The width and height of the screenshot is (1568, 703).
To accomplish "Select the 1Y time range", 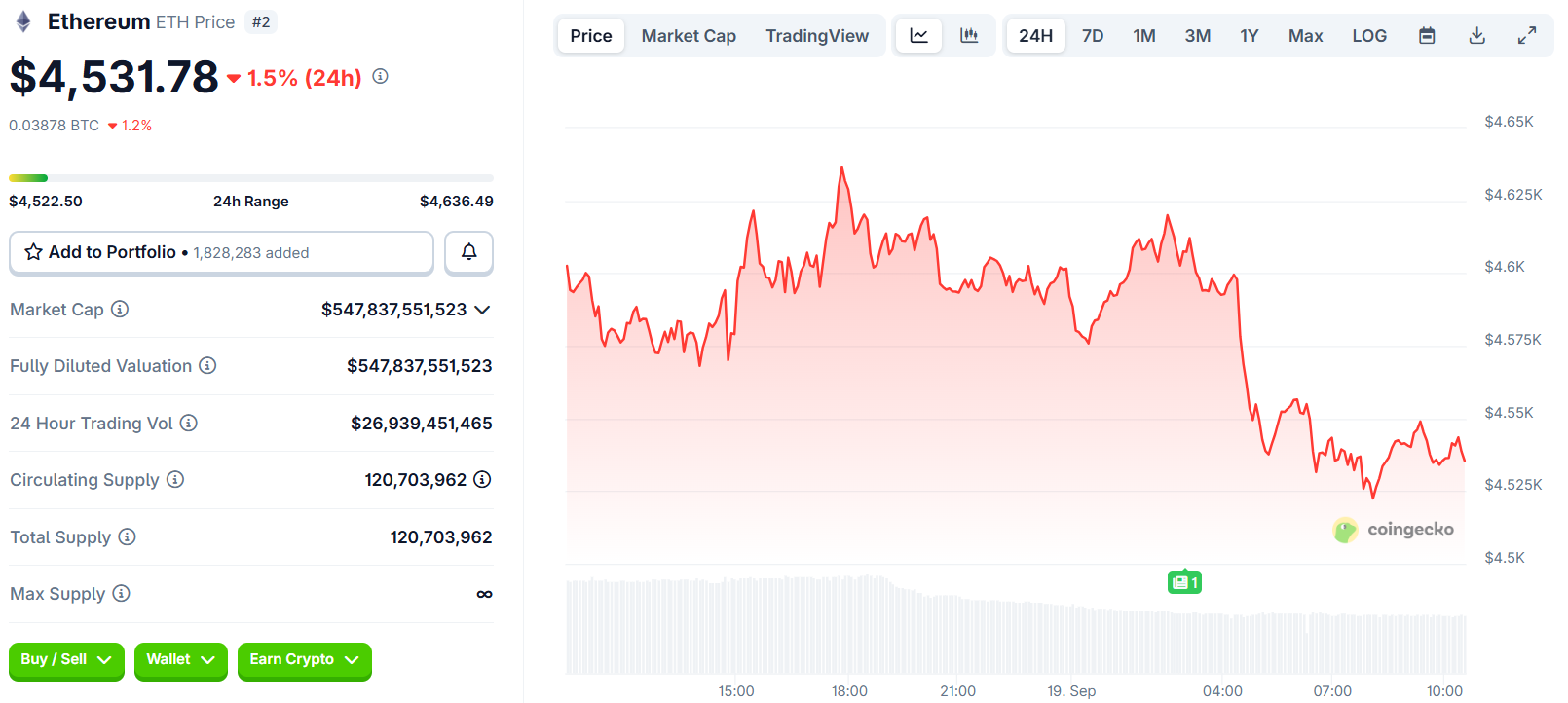I will pos(1250,36).
